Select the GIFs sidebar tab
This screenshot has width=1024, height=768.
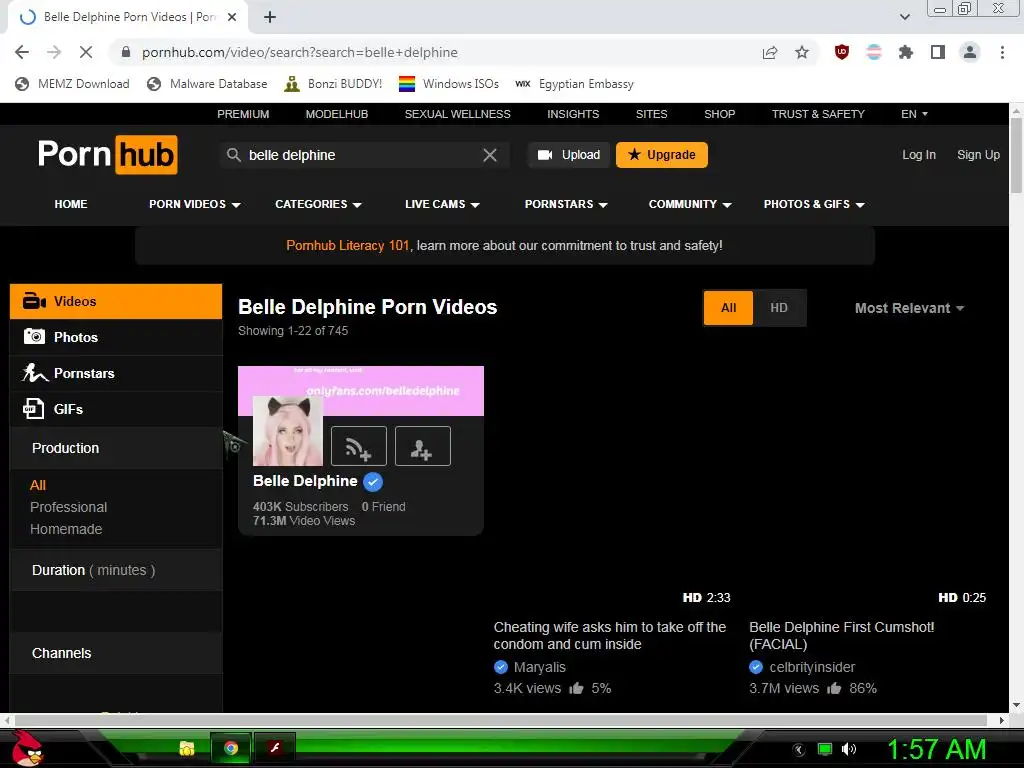coord(116,409)
